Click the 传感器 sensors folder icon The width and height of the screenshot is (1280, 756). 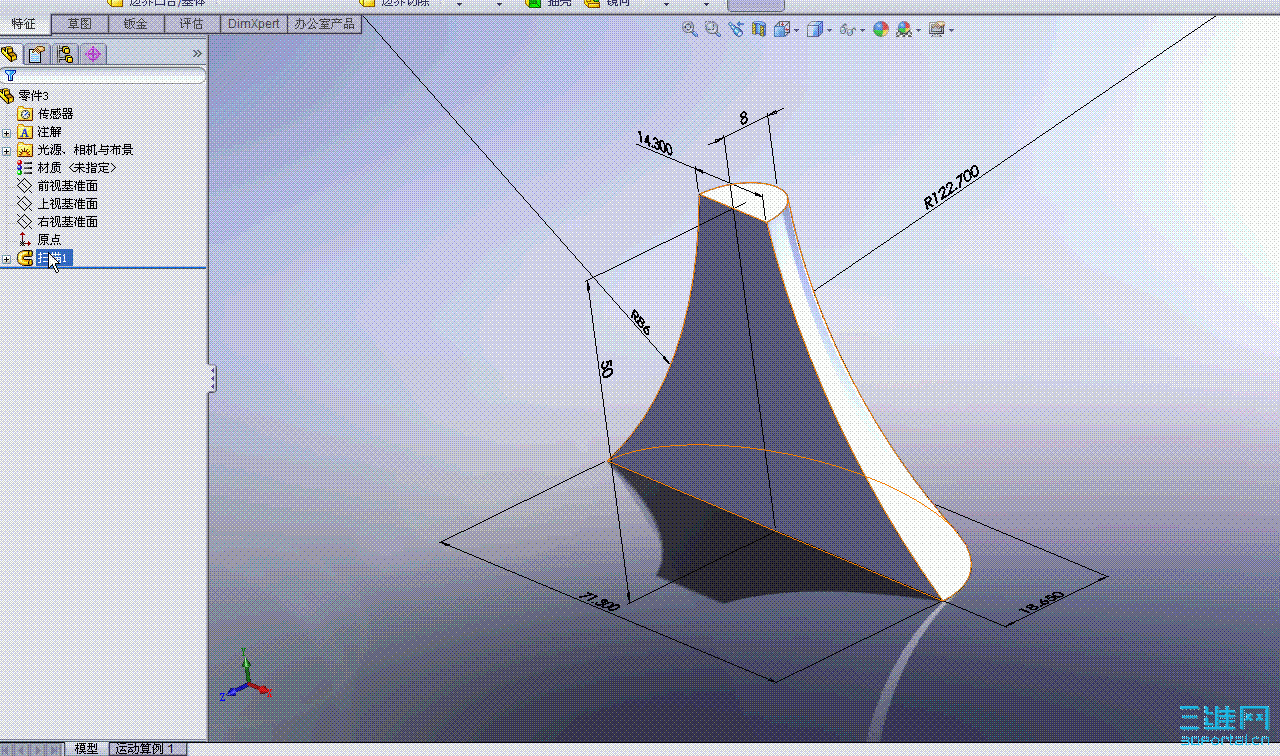pyautogui.click(x=26, y=114)
